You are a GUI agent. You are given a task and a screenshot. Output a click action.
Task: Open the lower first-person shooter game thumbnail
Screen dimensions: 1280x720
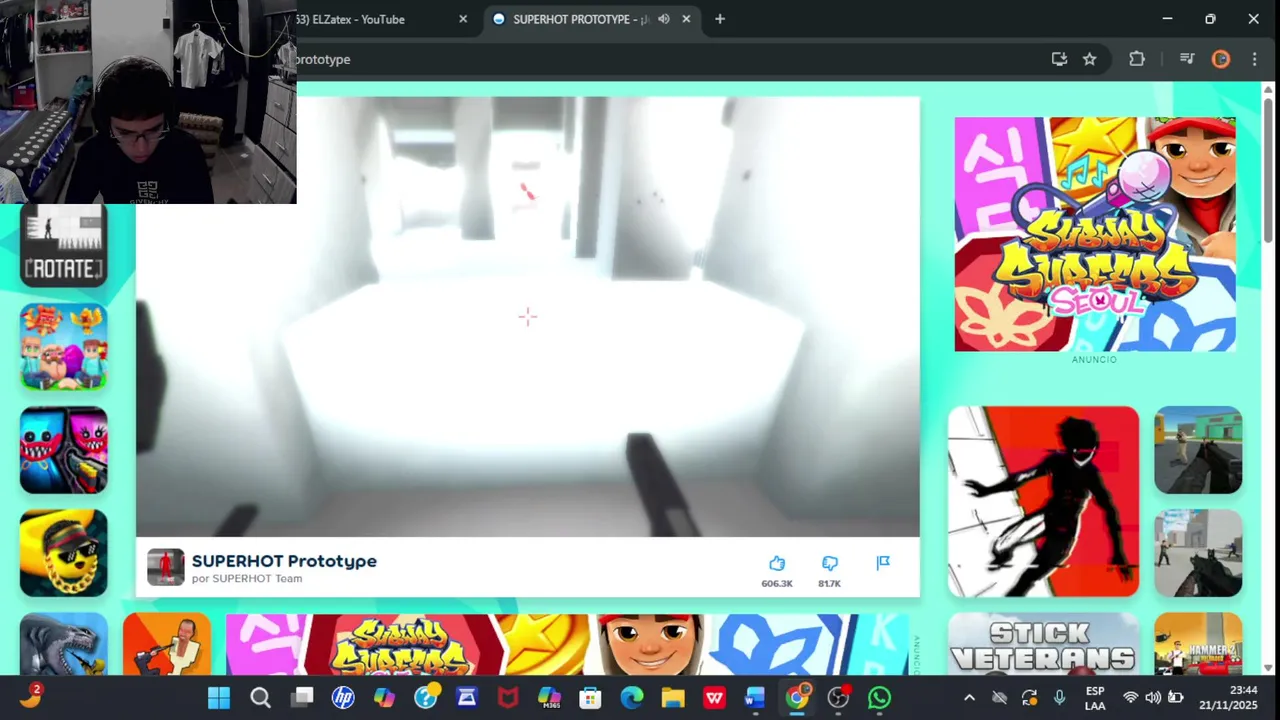click(x=1198, y=553)
